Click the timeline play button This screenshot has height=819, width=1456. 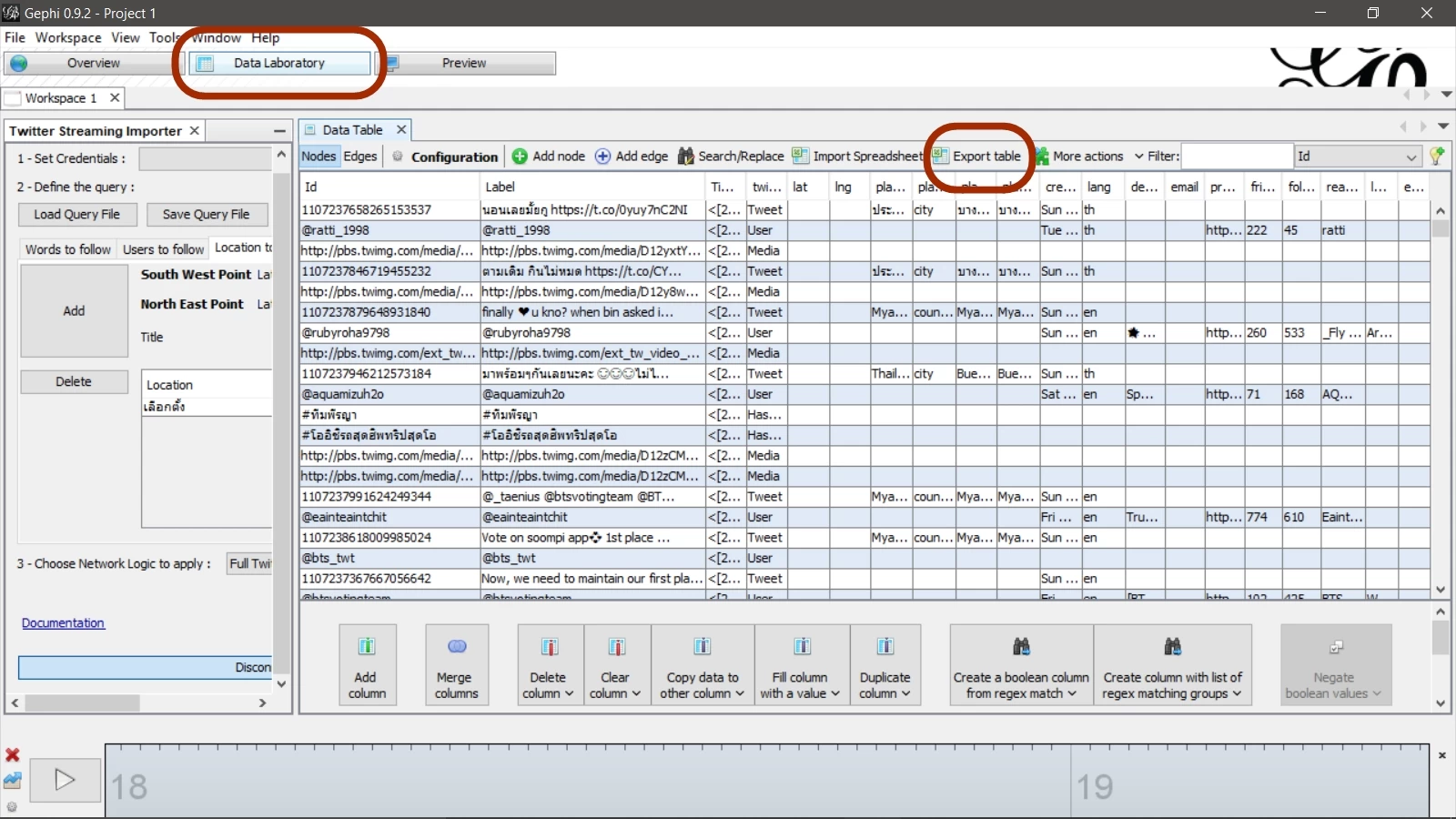click(65, 780)
